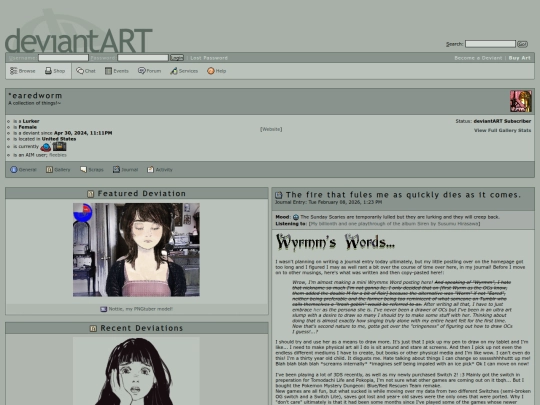Click the Login button
Viewport: 540px width, 405px height.
tap(177, 58)
